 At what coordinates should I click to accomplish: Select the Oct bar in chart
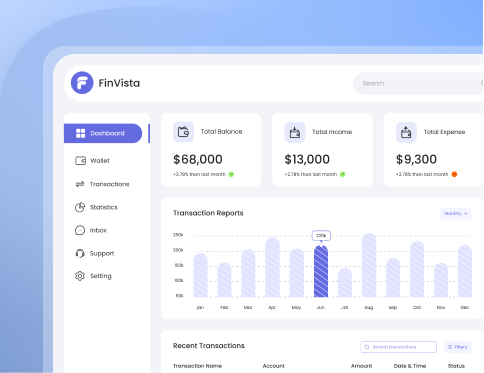click(417, 269)
